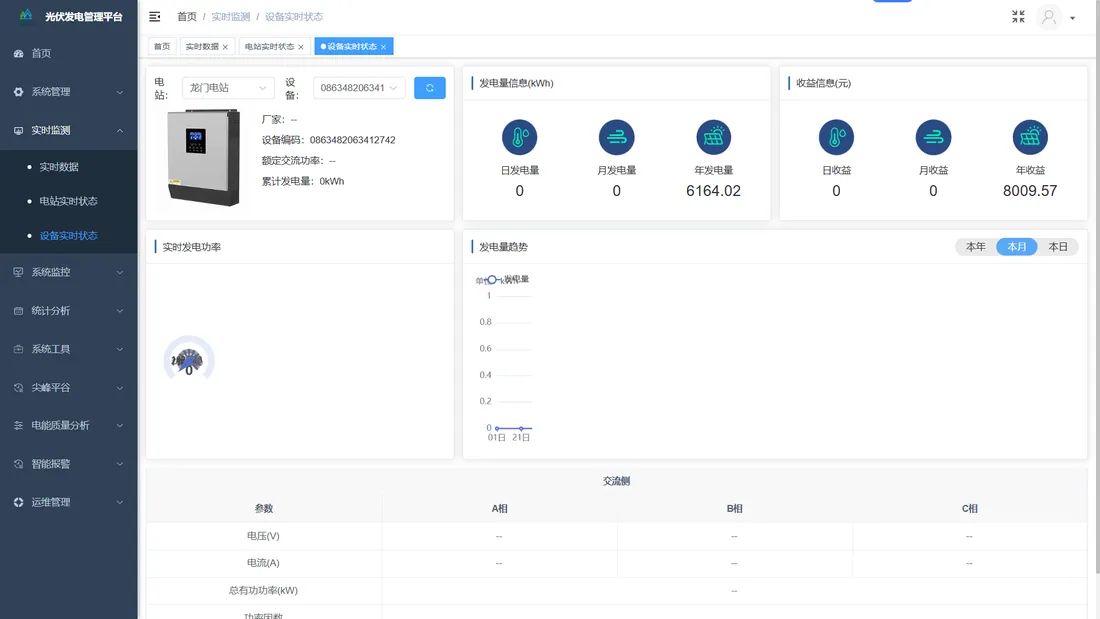Expand 运维管理 sidebar menu
The width and height of the screenshot is (1100, 619).
[x=69, y=502]
